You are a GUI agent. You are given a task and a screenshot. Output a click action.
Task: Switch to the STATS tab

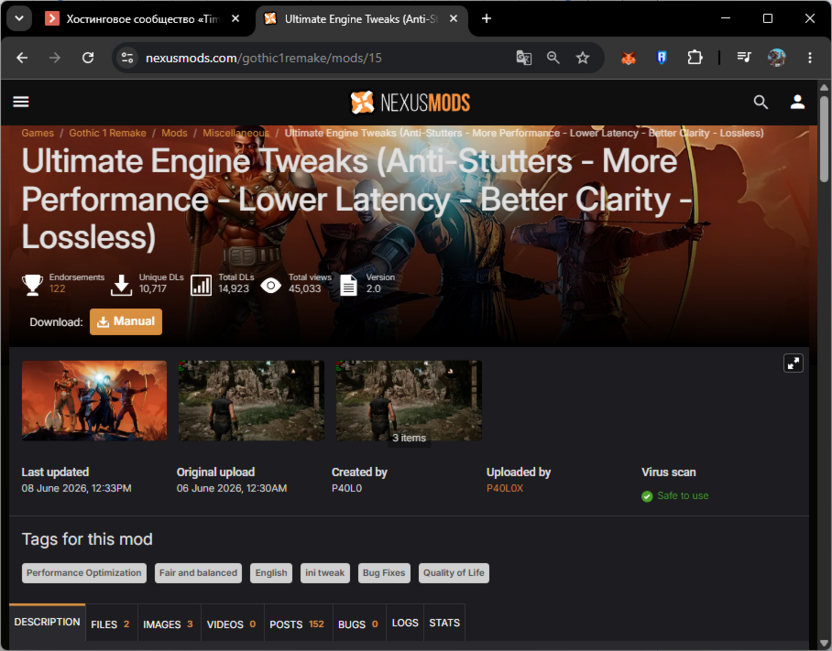445,623
